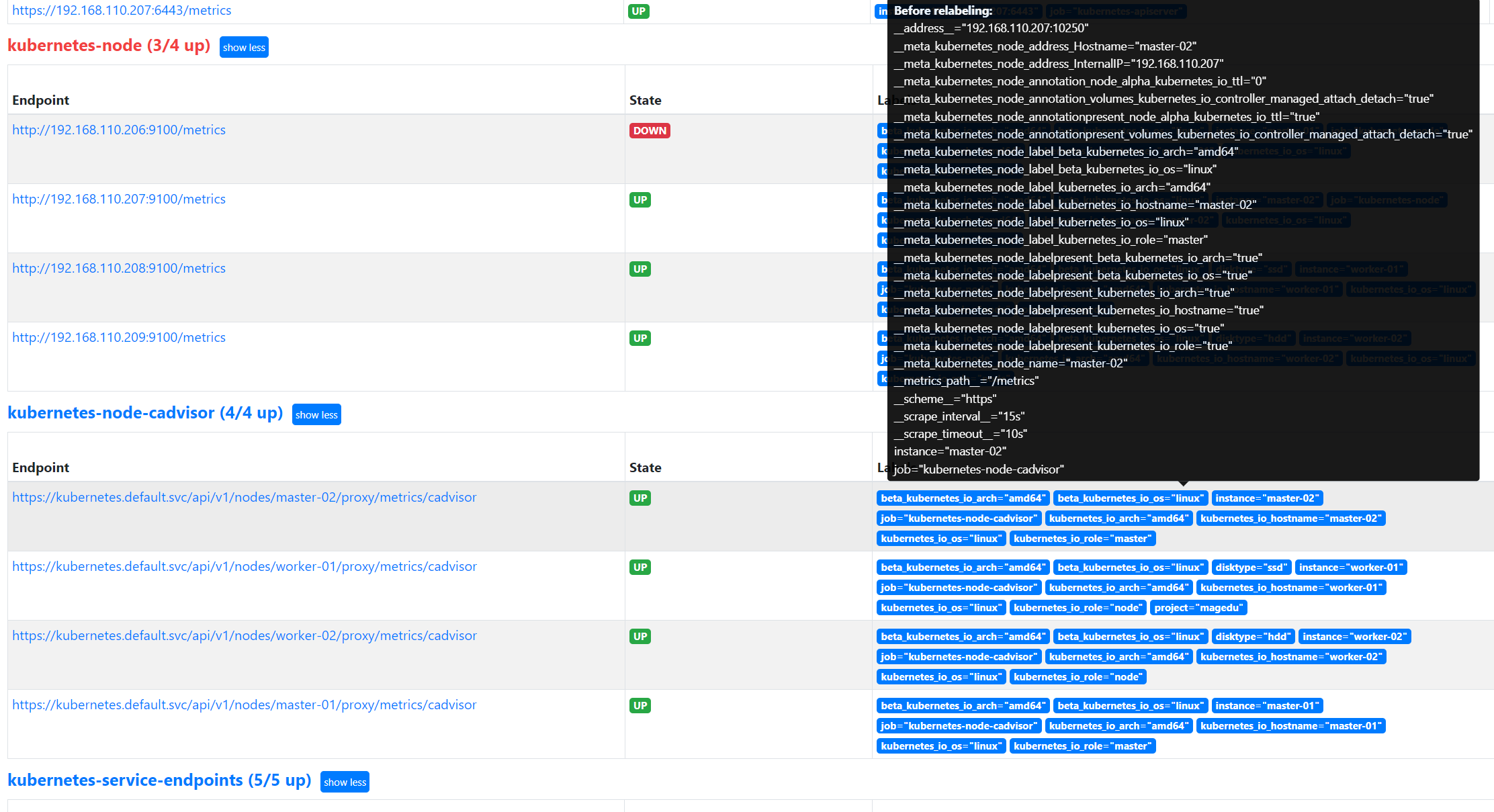The width and height of the screenshot is (1494, 812).
Task: Open the 192.168.110.206:9100 metrics endpoint link
Action: click(x=119, y=130)
